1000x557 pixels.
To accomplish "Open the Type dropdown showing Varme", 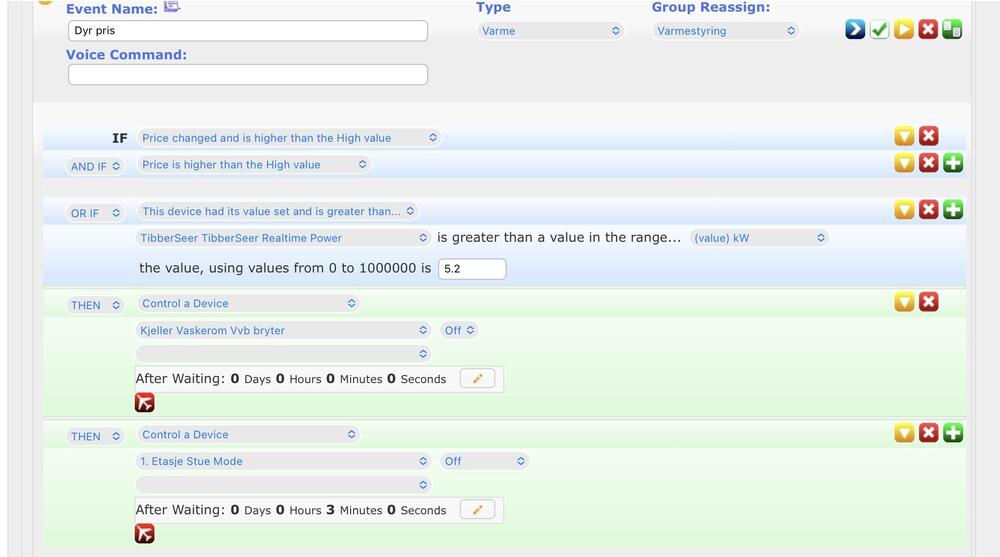I will point(550,31).
